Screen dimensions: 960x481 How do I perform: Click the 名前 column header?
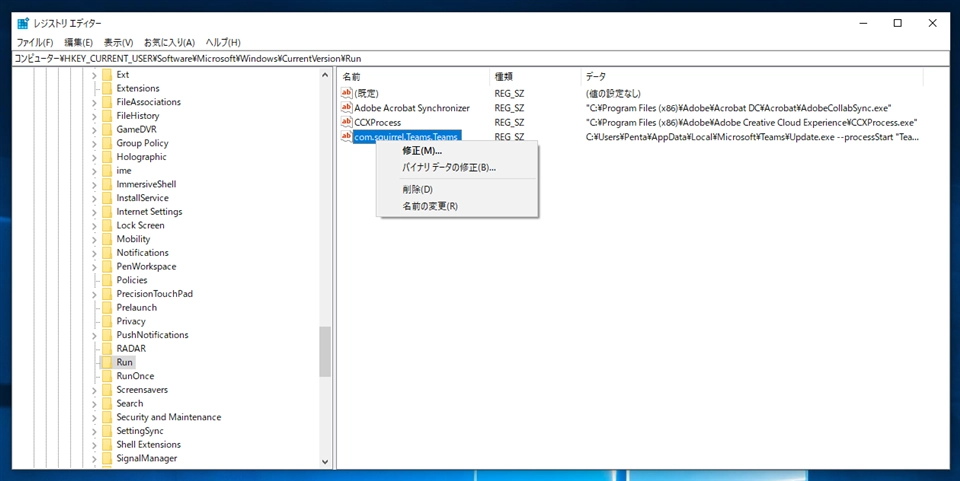tap(414, 77)
